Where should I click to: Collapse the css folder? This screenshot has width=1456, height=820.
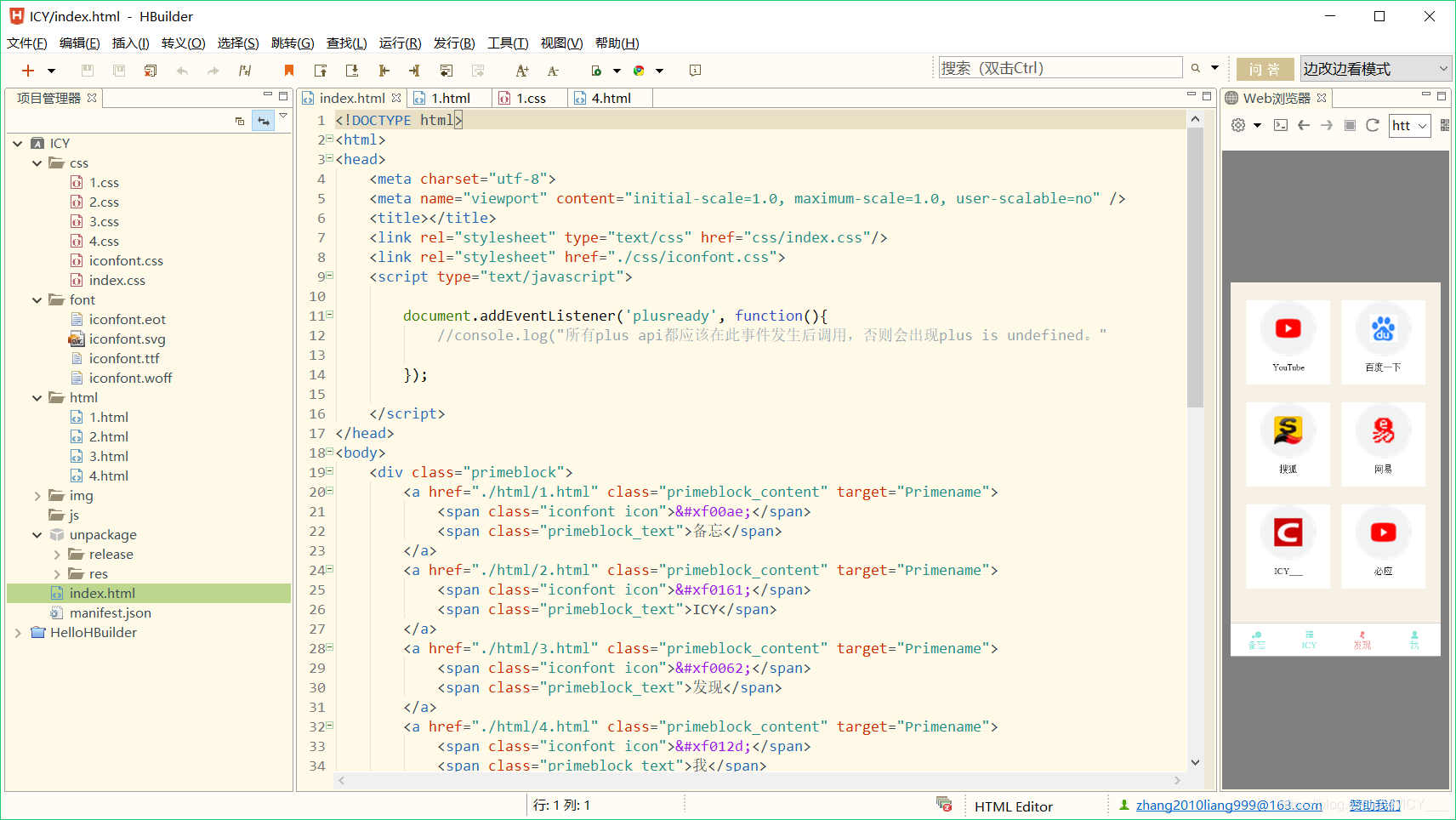click(37, 163)
